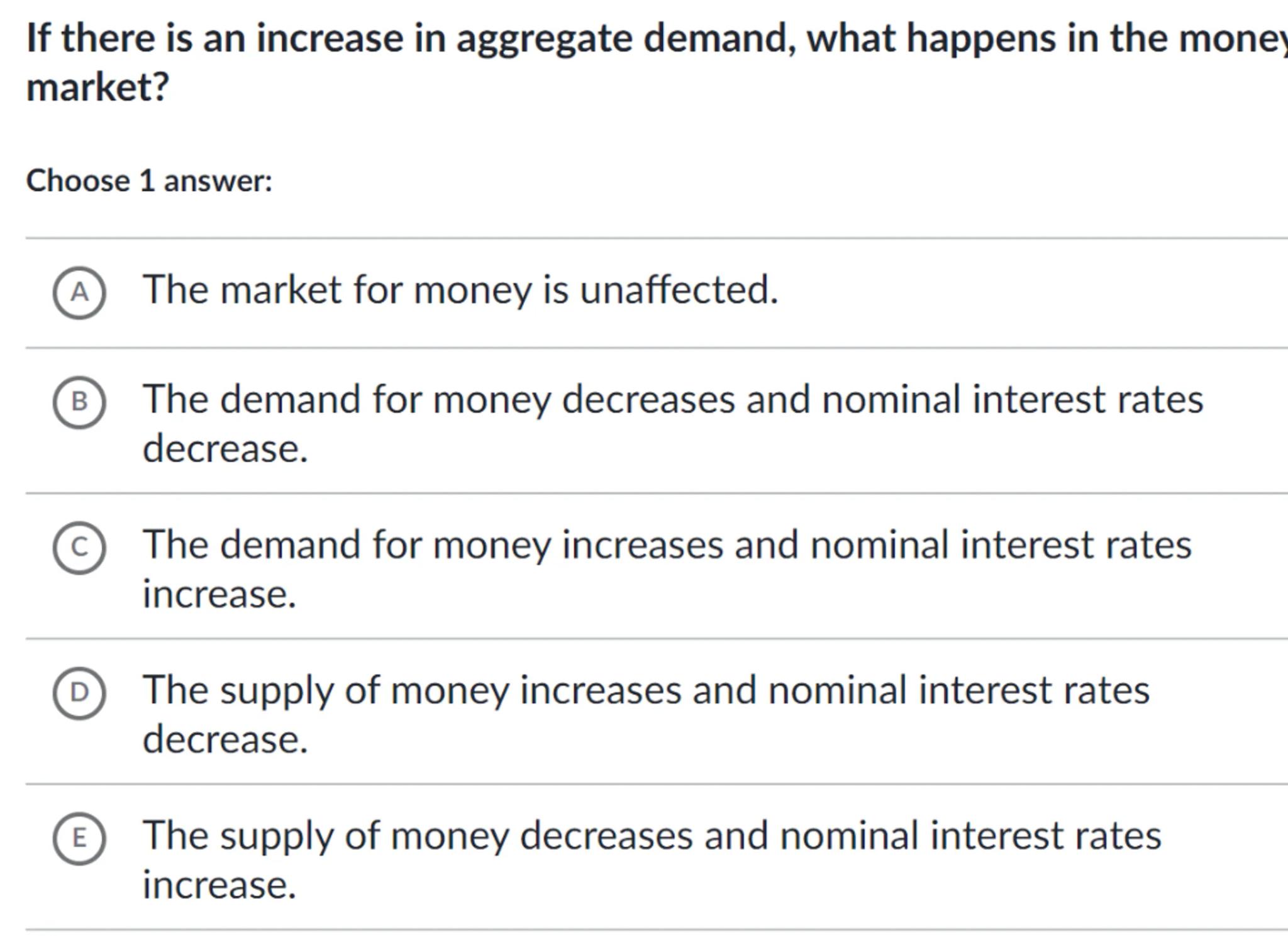Click the word 'decrease.' under option D
The width and height of the screenshot is (1288, 936).
coord(225,739)
